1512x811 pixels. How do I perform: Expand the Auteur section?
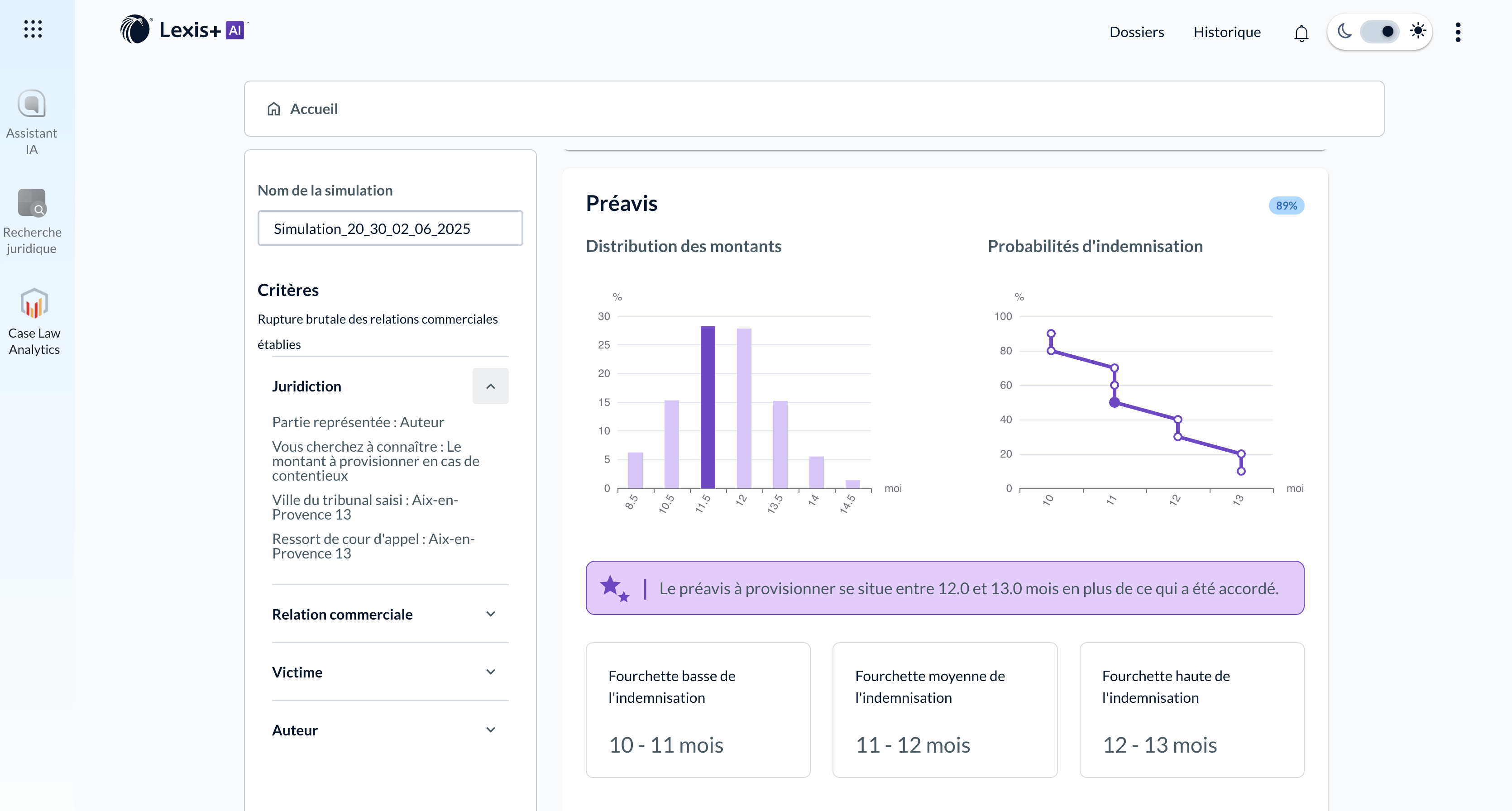tap(490, 730)
